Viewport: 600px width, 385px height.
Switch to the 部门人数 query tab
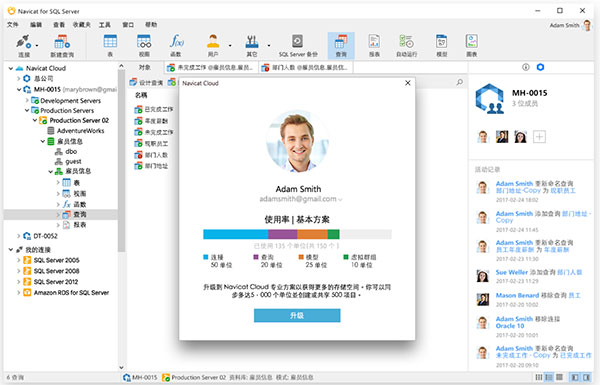pos(305,68)
